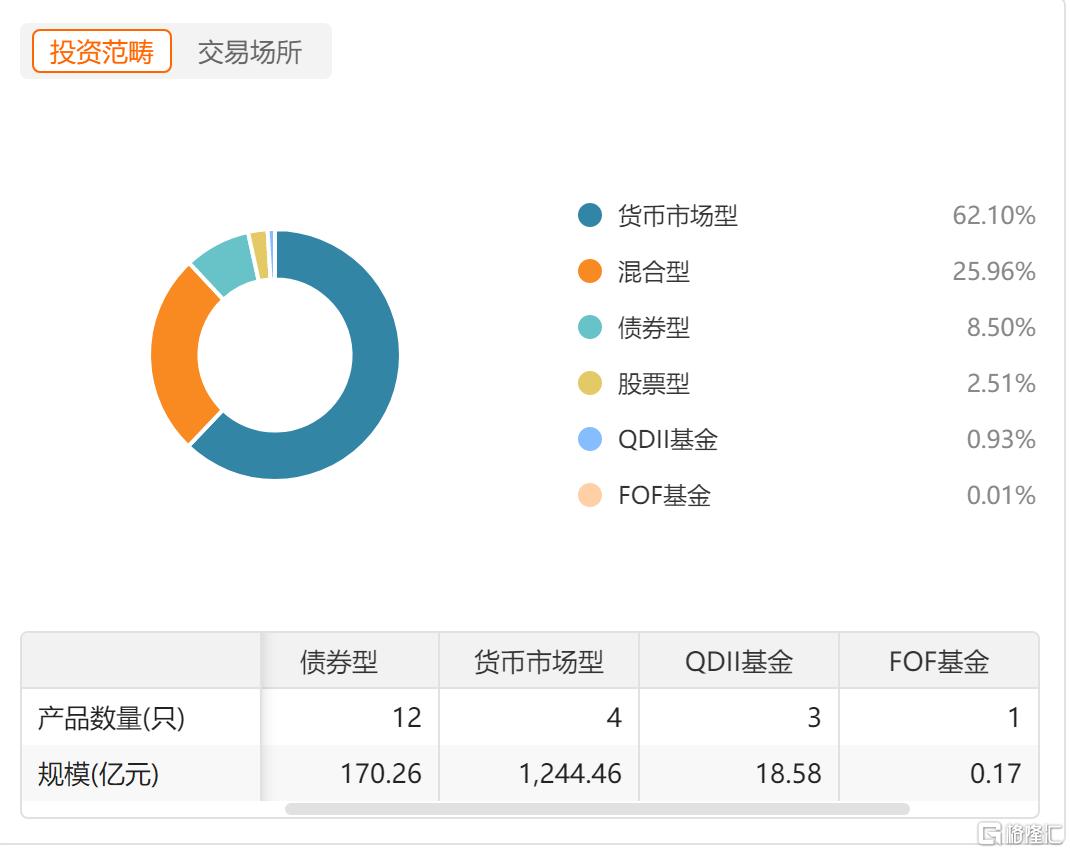The image size is (1070, 854).
Task: Click the 62.10% percentage value
Action: [x=994, y=216]
